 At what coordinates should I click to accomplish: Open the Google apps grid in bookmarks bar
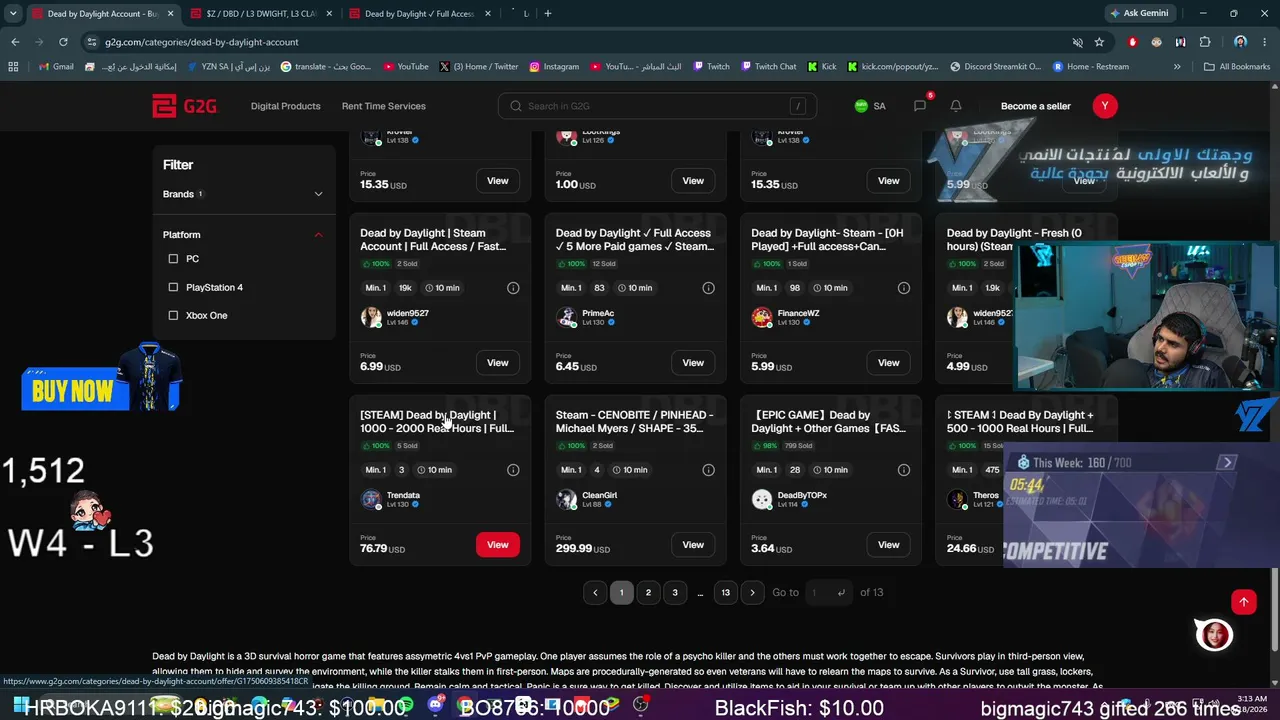13,67
